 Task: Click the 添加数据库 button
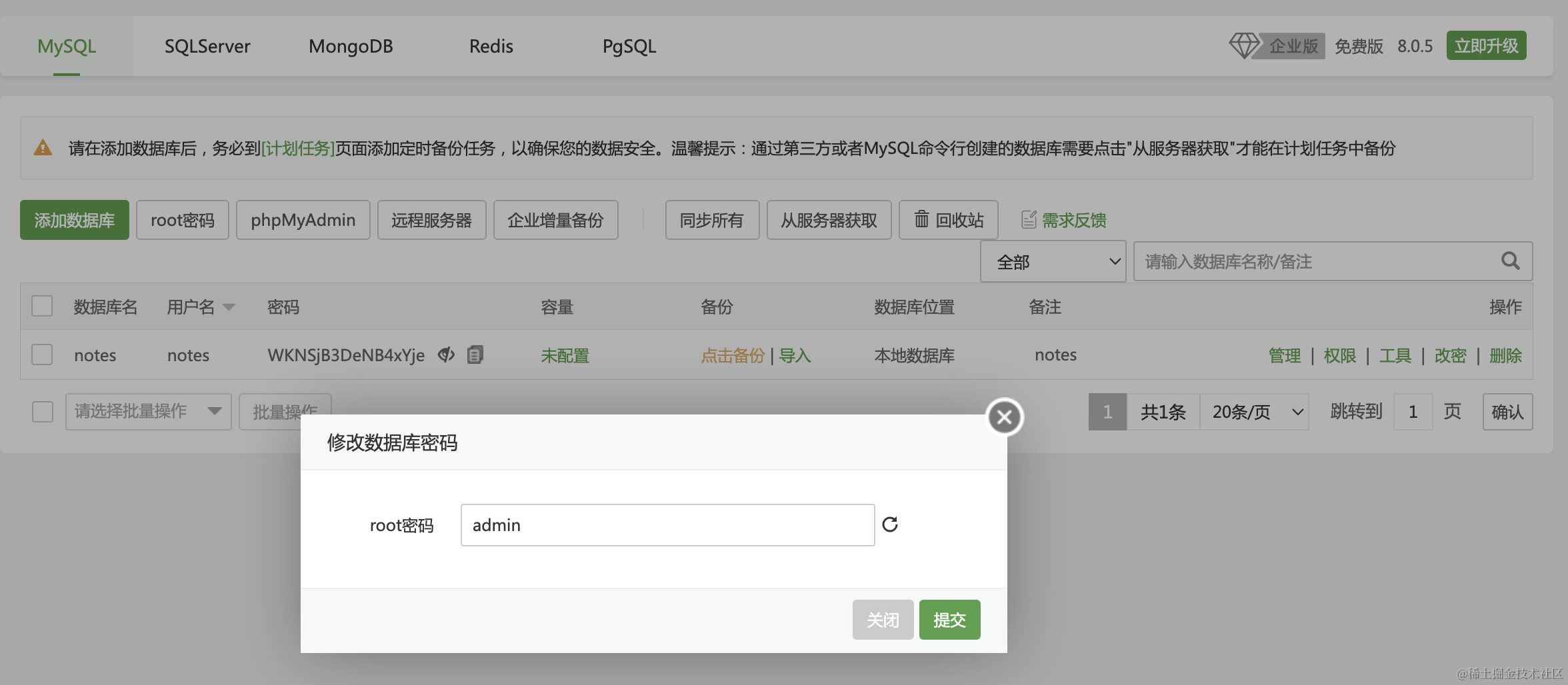click(x=75, y=220)
